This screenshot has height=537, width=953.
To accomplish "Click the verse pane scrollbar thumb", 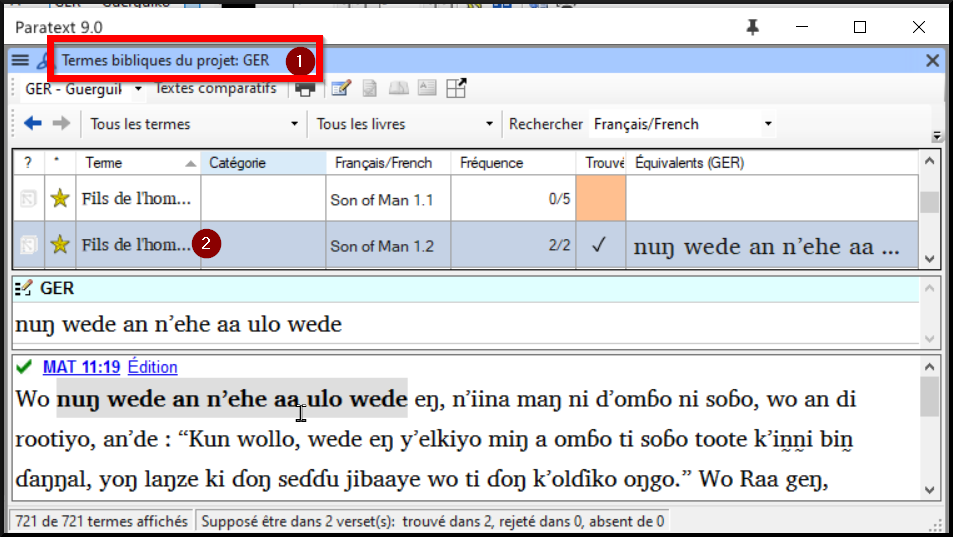I will pyautogui.click(x=929, y=397).
